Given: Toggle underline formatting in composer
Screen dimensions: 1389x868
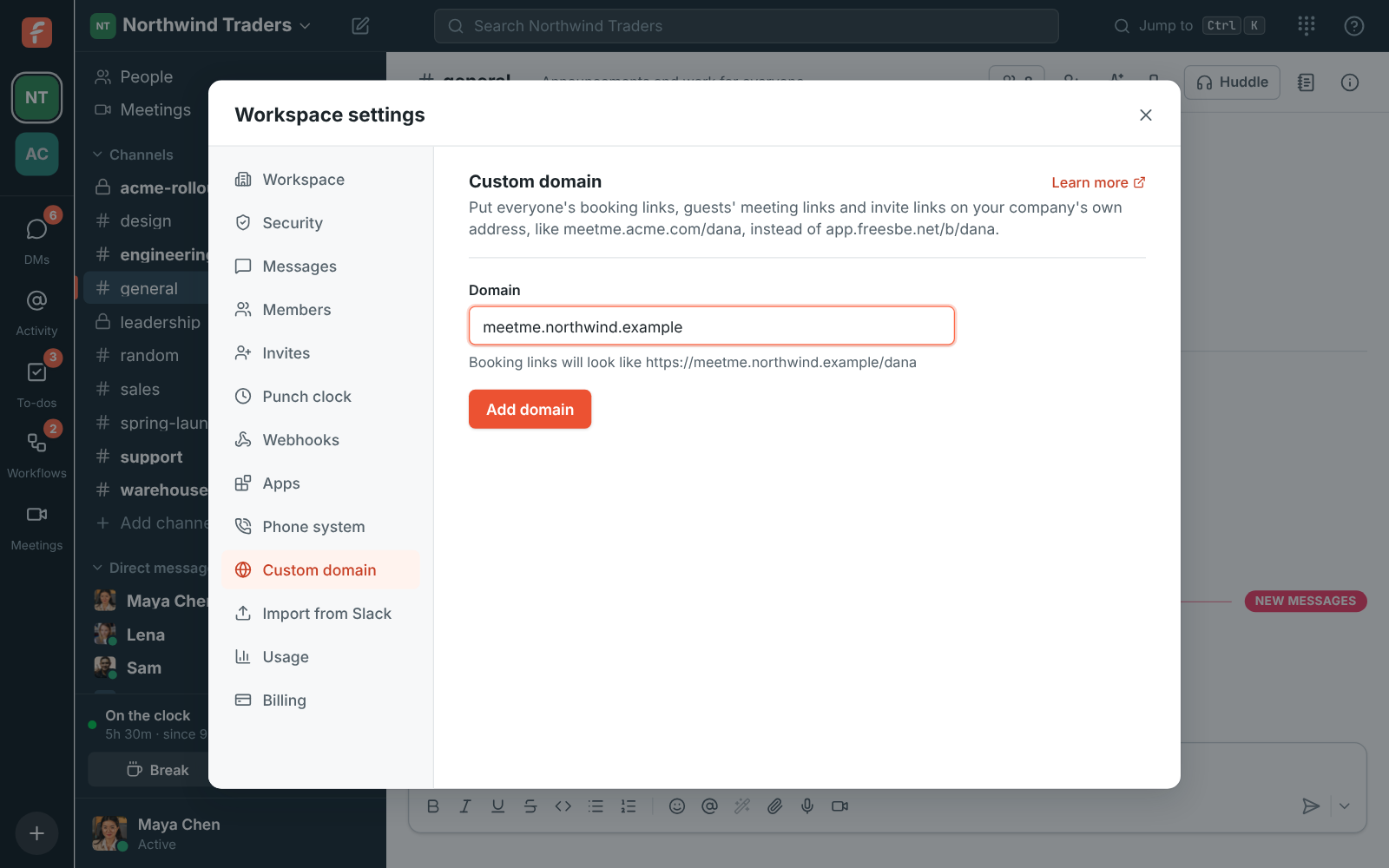Looking at the screenshot, I should click(497, 806).
